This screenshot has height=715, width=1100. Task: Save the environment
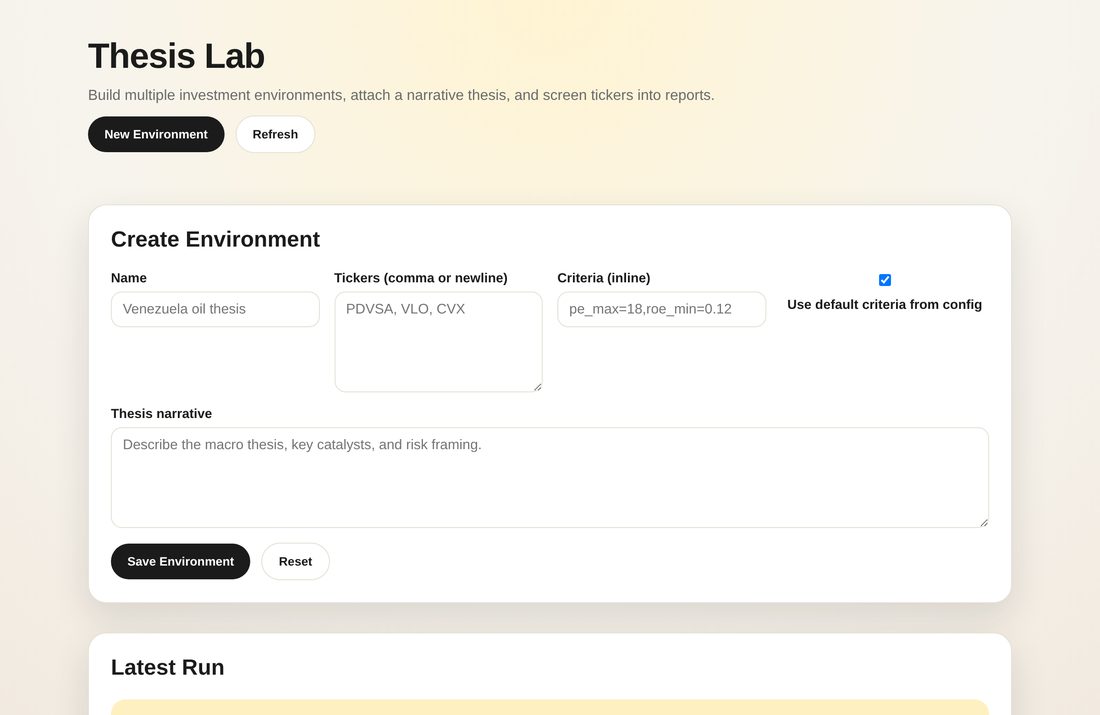point(180,561)
